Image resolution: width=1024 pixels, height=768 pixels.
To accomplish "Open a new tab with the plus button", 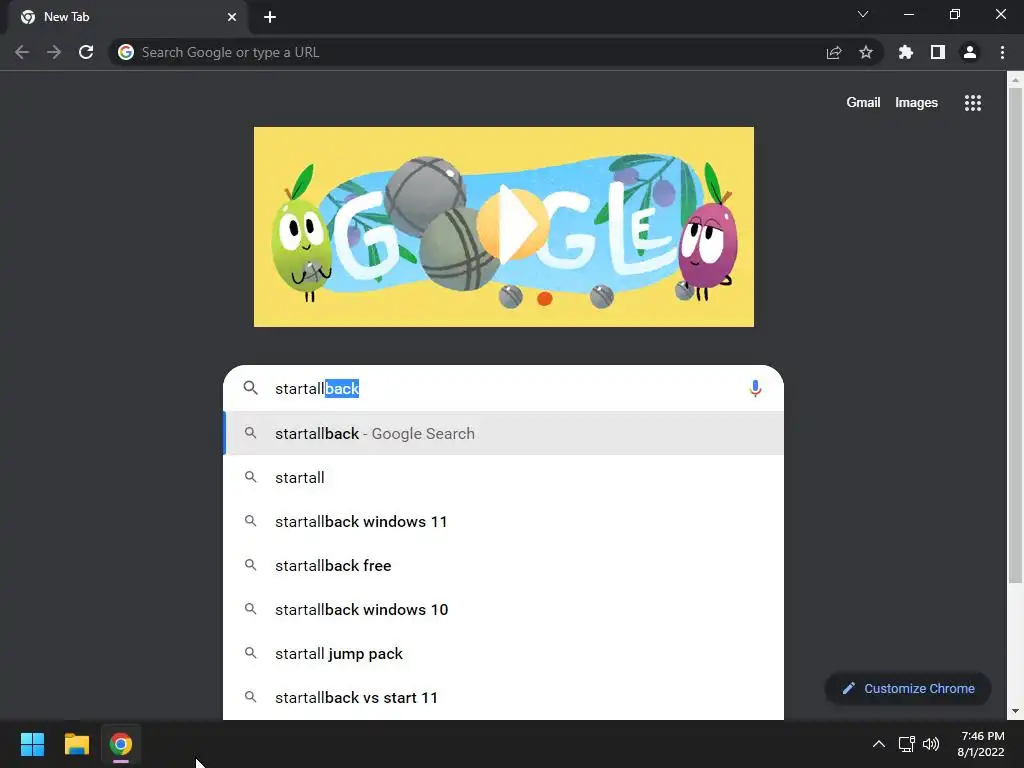I will coord(270,17).
